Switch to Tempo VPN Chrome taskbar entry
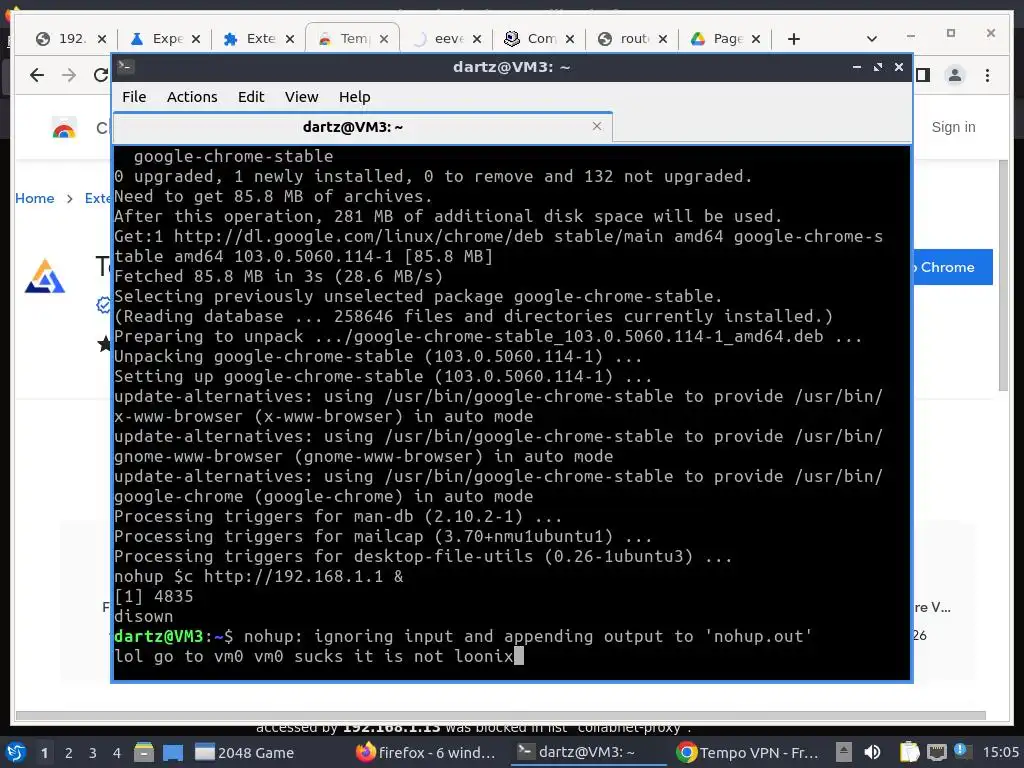Screen dimensions: 1024x768 748,752
